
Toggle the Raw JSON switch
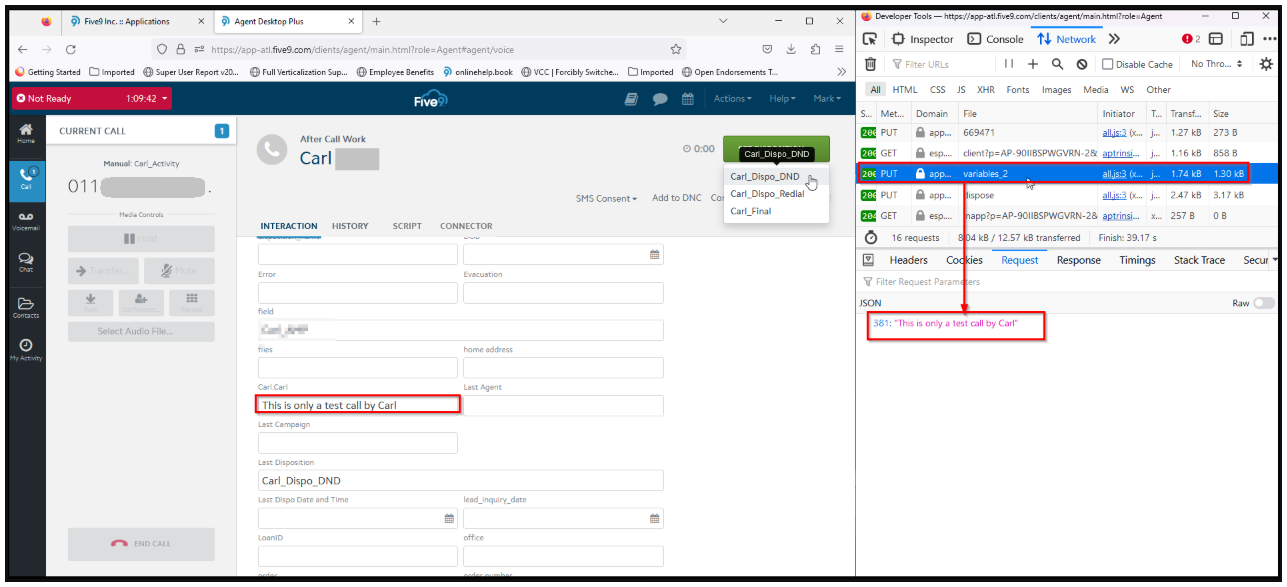(1264, 303)
